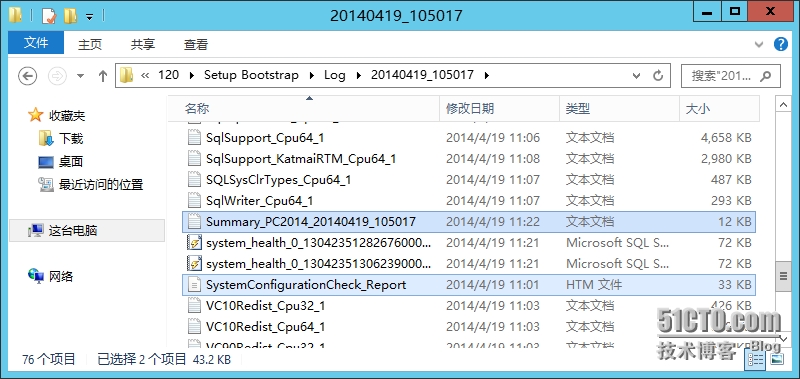The image size is (800, 379).
Task: Click the Back navigation arrow
Action: pyautogui.click(x=28, y=76)
